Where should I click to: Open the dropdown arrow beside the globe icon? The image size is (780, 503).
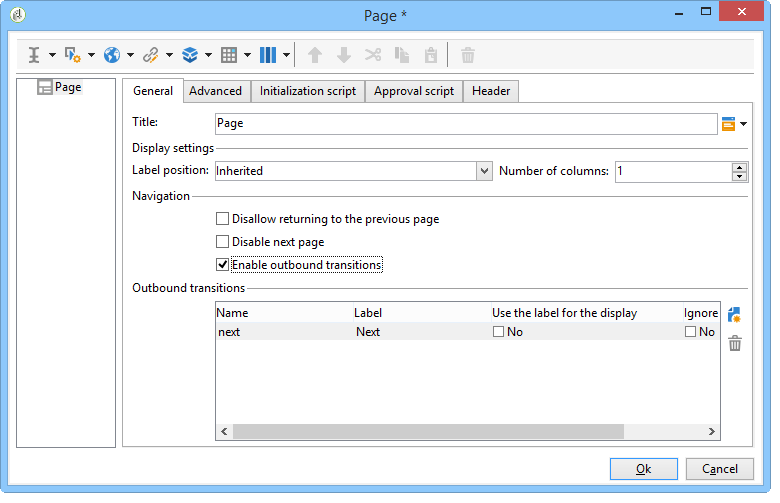130,55
